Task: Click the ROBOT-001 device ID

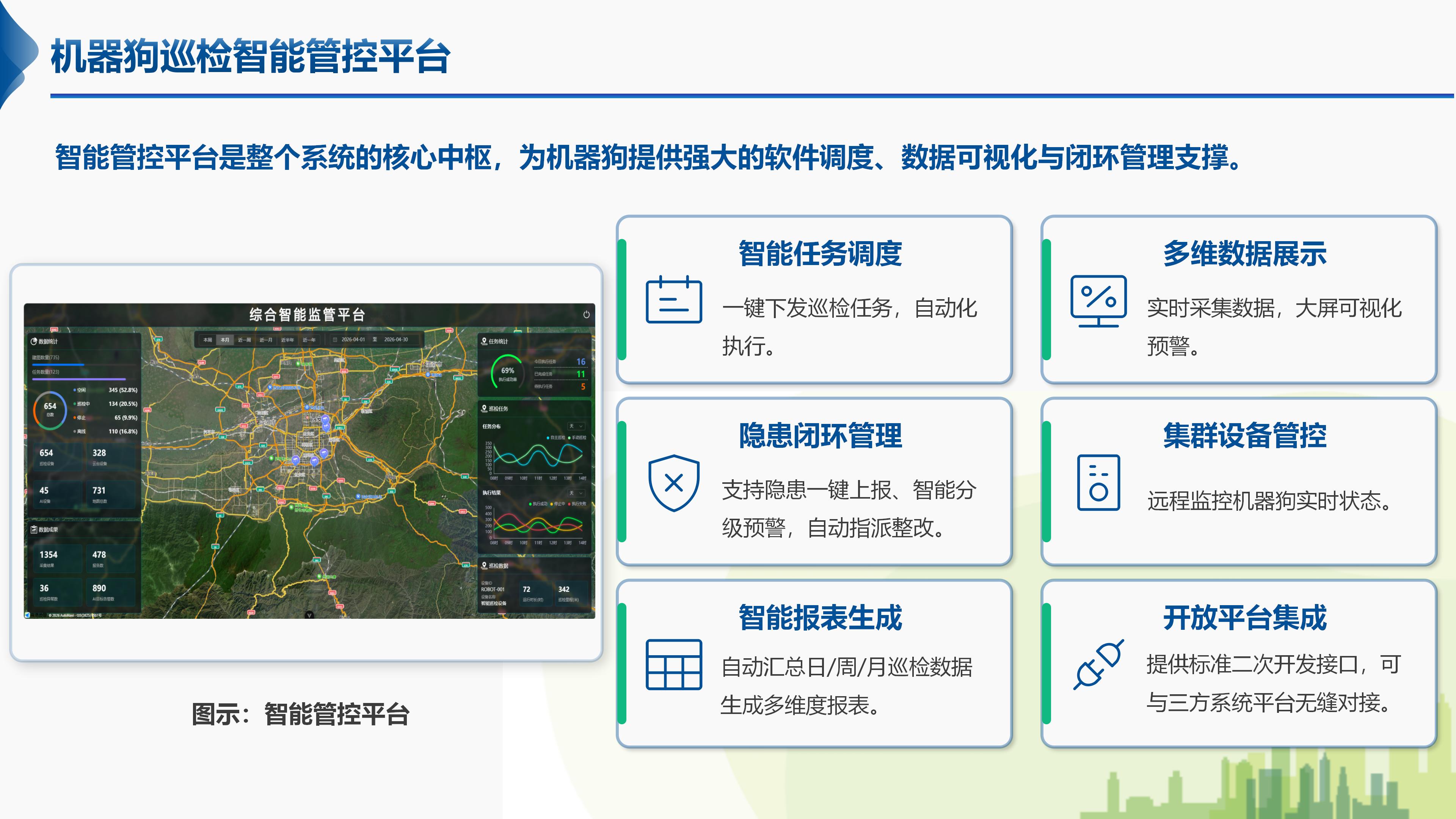Action: [x=493, y=589]
